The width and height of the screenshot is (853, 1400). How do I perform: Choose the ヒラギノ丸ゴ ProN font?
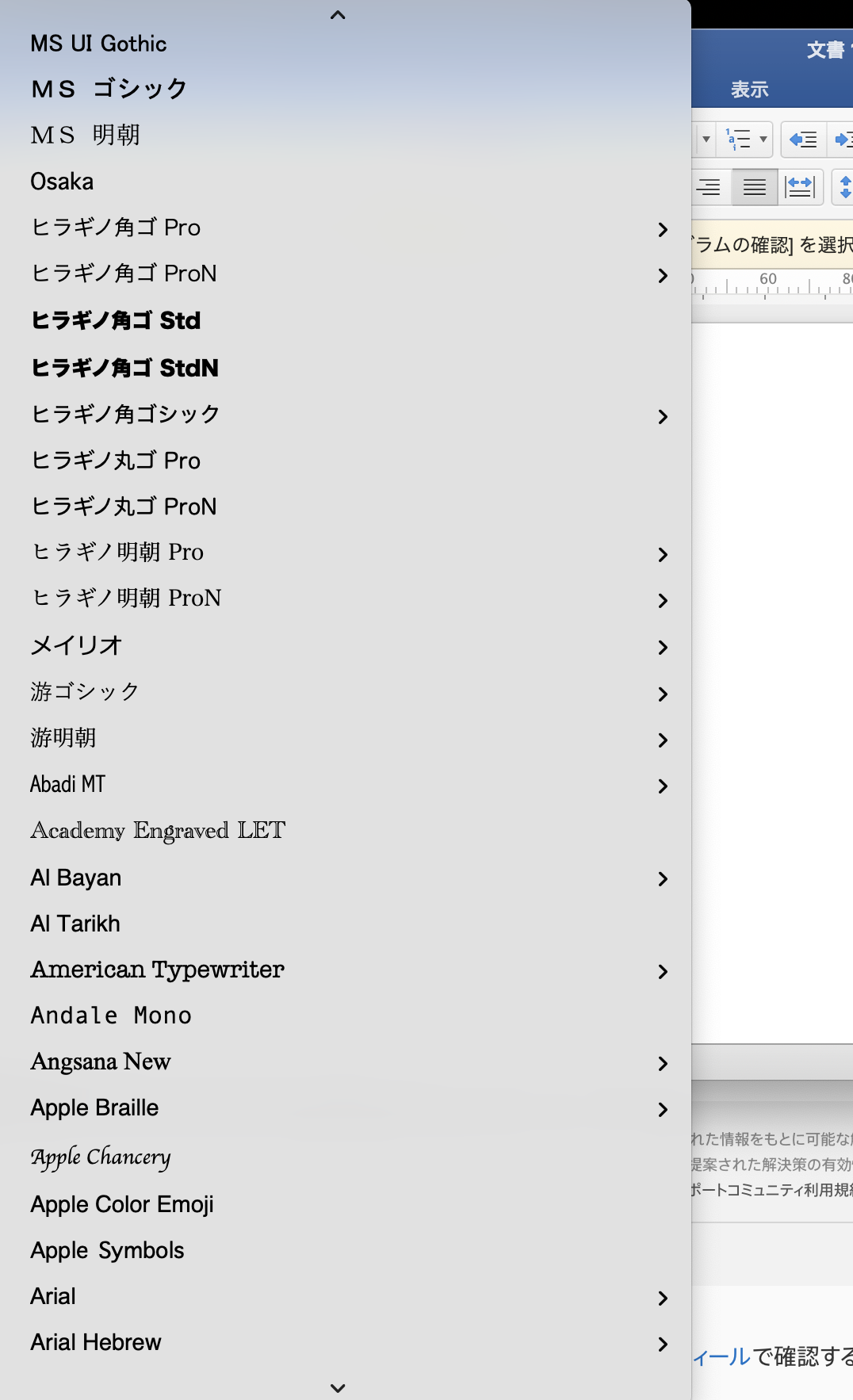tap(346, 506)
